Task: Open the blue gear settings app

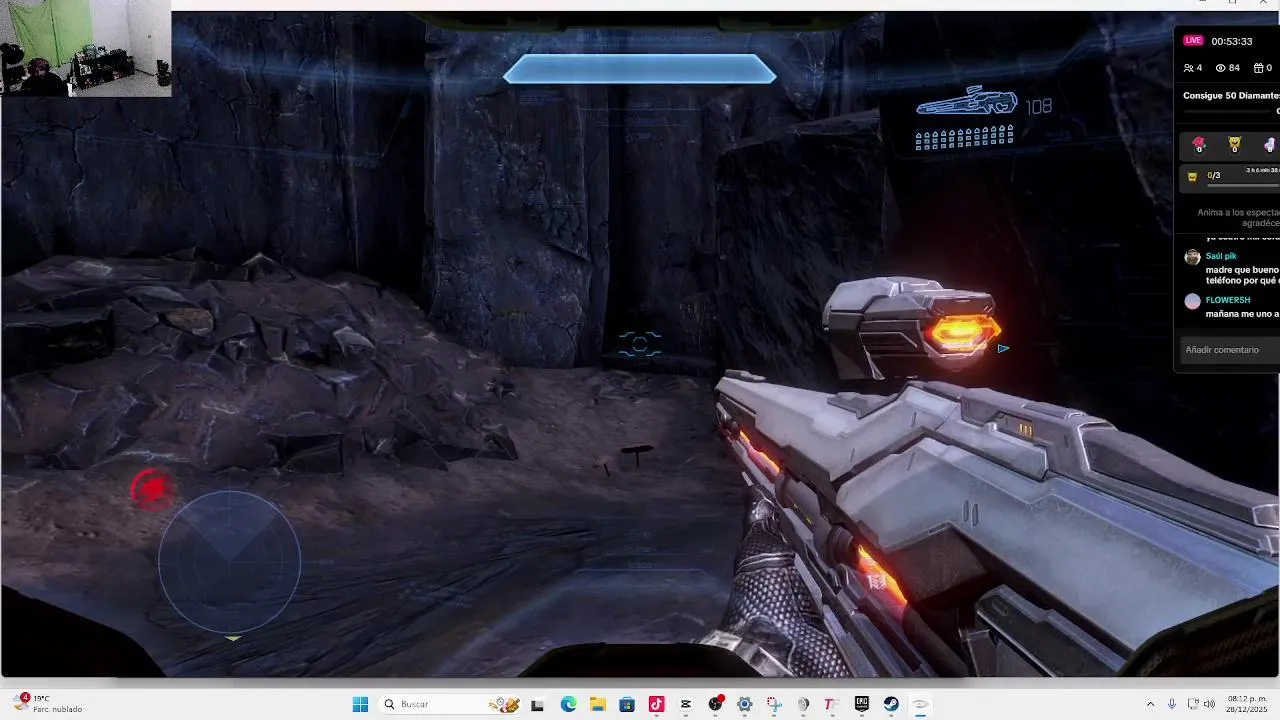Action: click(744, 704)
